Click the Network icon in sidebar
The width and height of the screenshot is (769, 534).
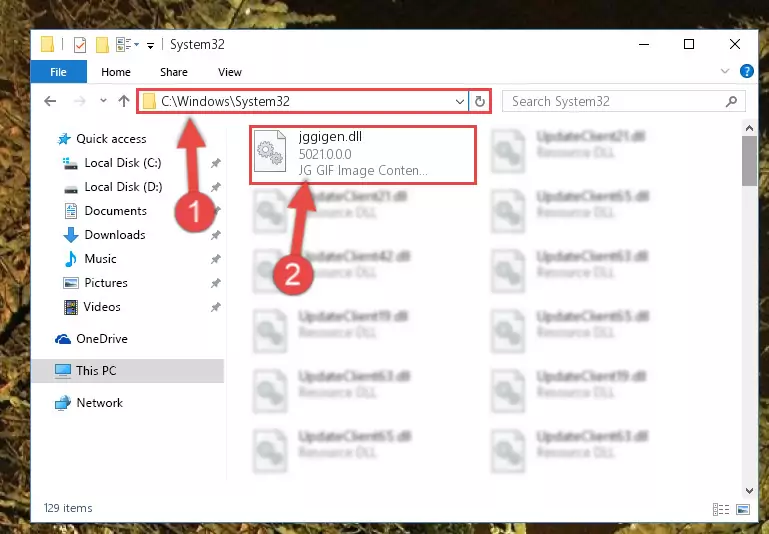(63, 403)
